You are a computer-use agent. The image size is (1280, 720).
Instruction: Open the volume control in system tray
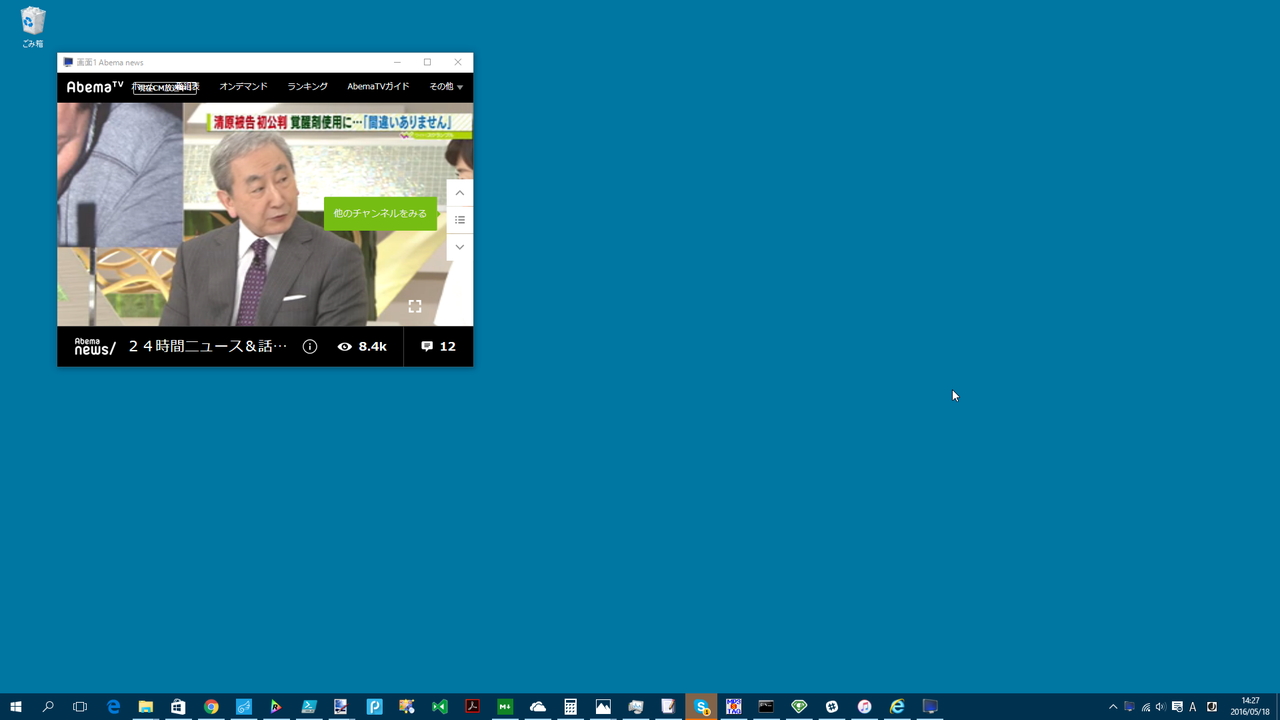pyautogui.click(x=1161, y=707)
